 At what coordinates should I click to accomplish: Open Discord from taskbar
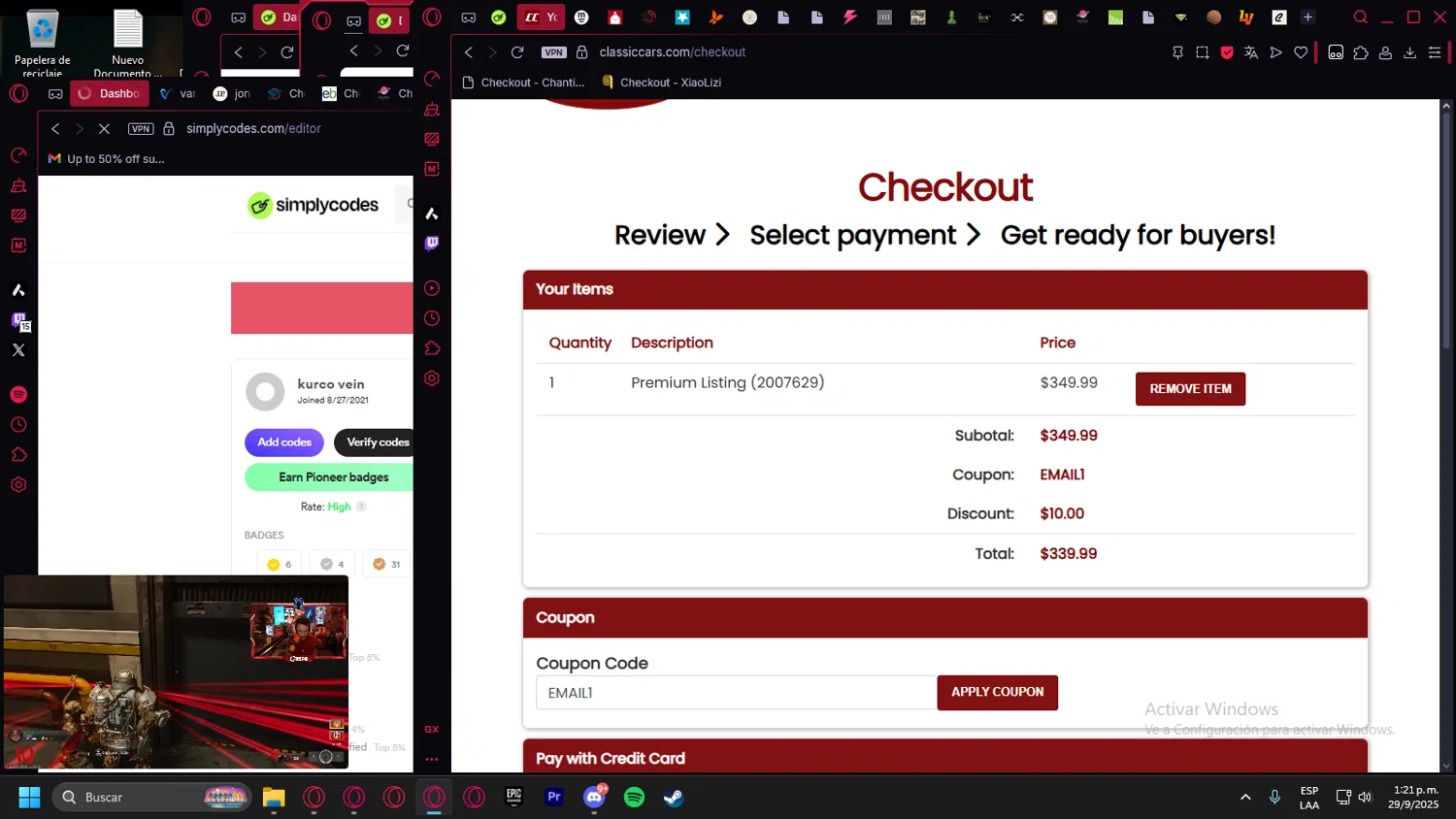click(594, 798)
